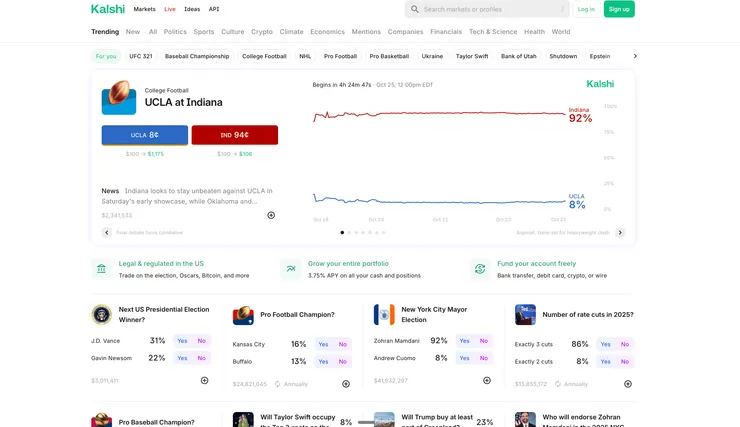Image resolution: width=740 pixels, height=427 pixels.
Task: Add Presidential Election market with plus icon
Action: [x=204, y=380]
